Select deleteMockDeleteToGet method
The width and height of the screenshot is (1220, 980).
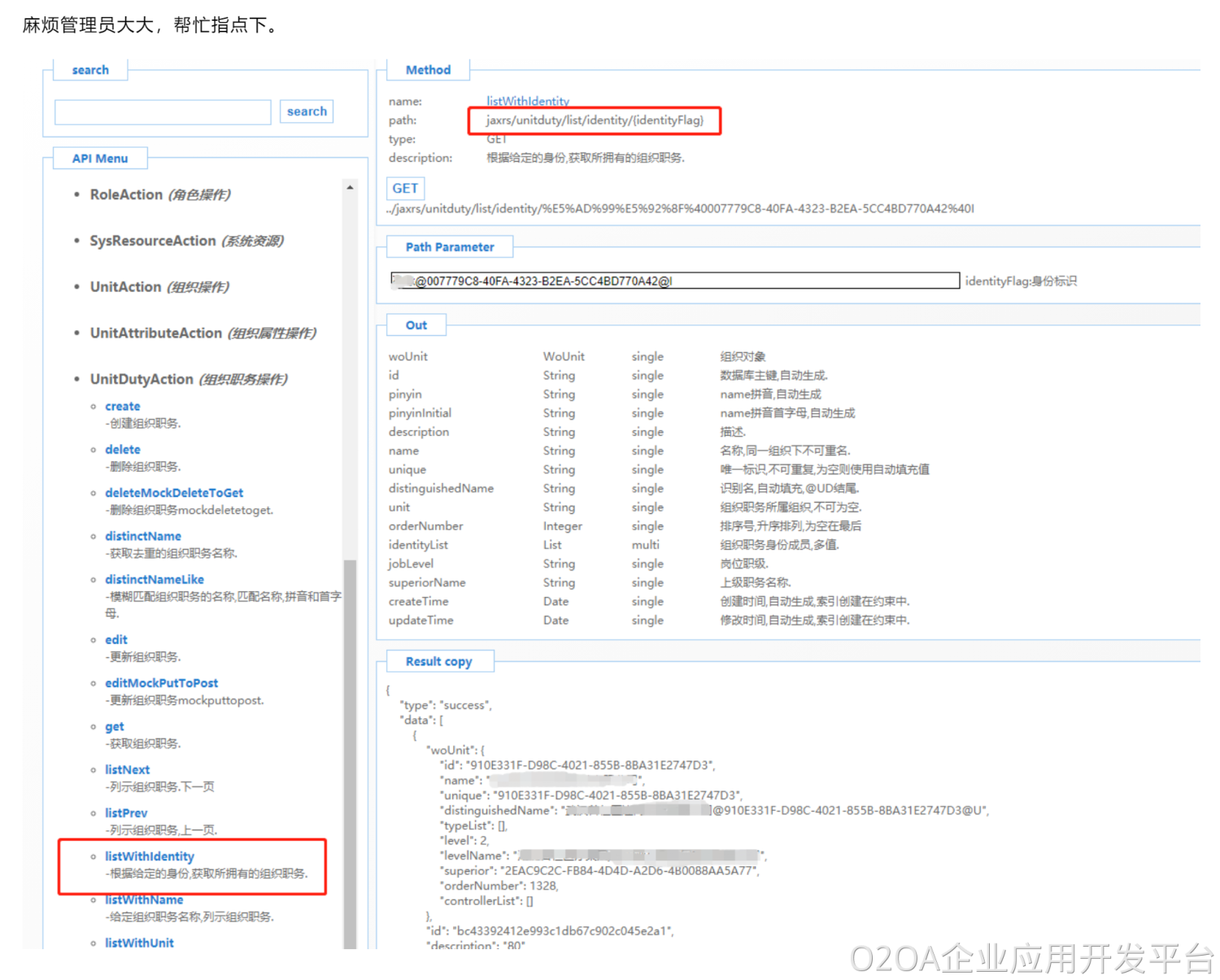coord(173,493)
